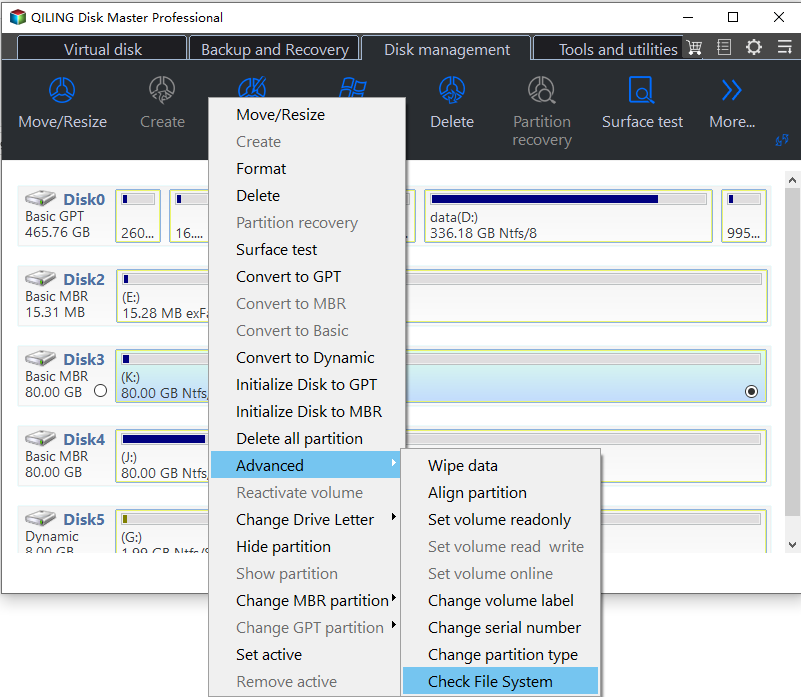Switch to the Disk management tab
The image size is (801, 697).
[446, 49]
